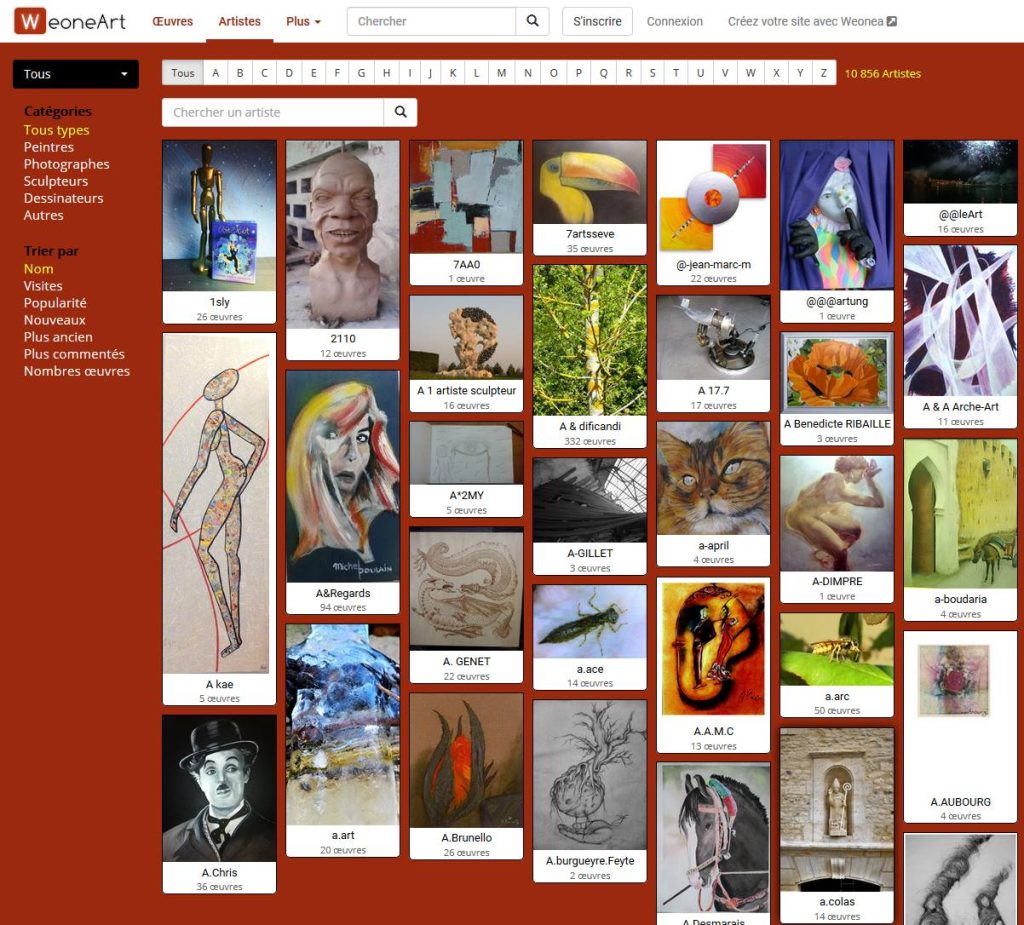Filter artists by letter M

[501, 73]
